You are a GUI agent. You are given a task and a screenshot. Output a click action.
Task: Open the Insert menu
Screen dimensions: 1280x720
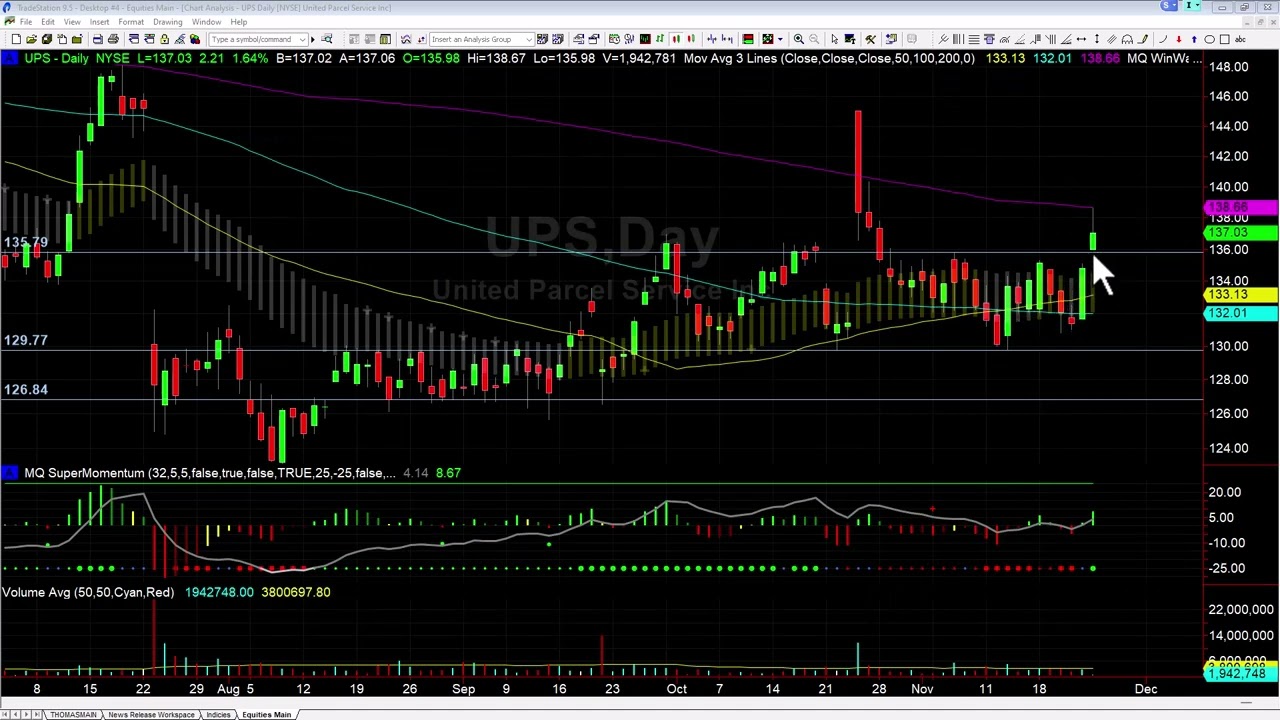(99, 22)
